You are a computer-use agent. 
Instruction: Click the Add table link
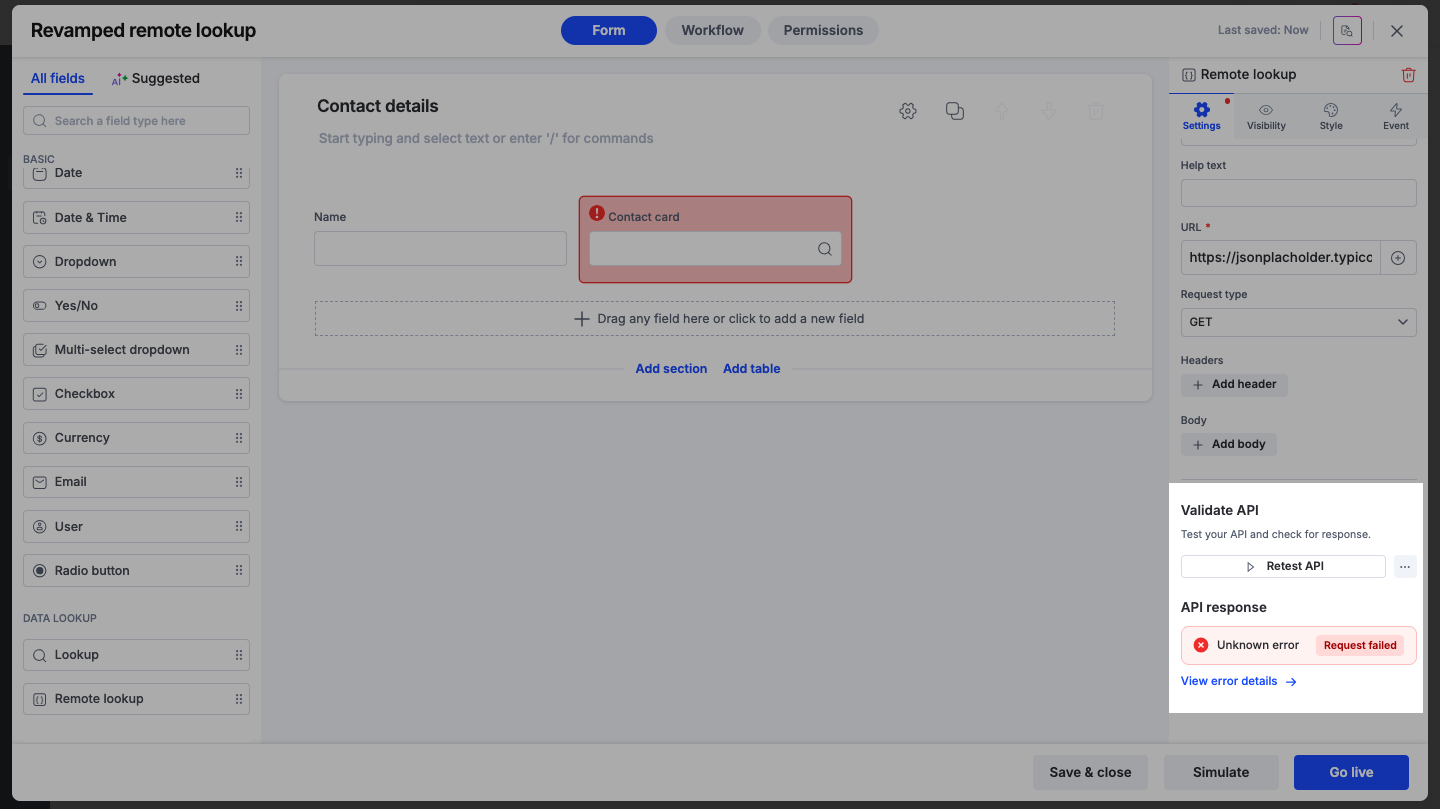pos(752,369)
